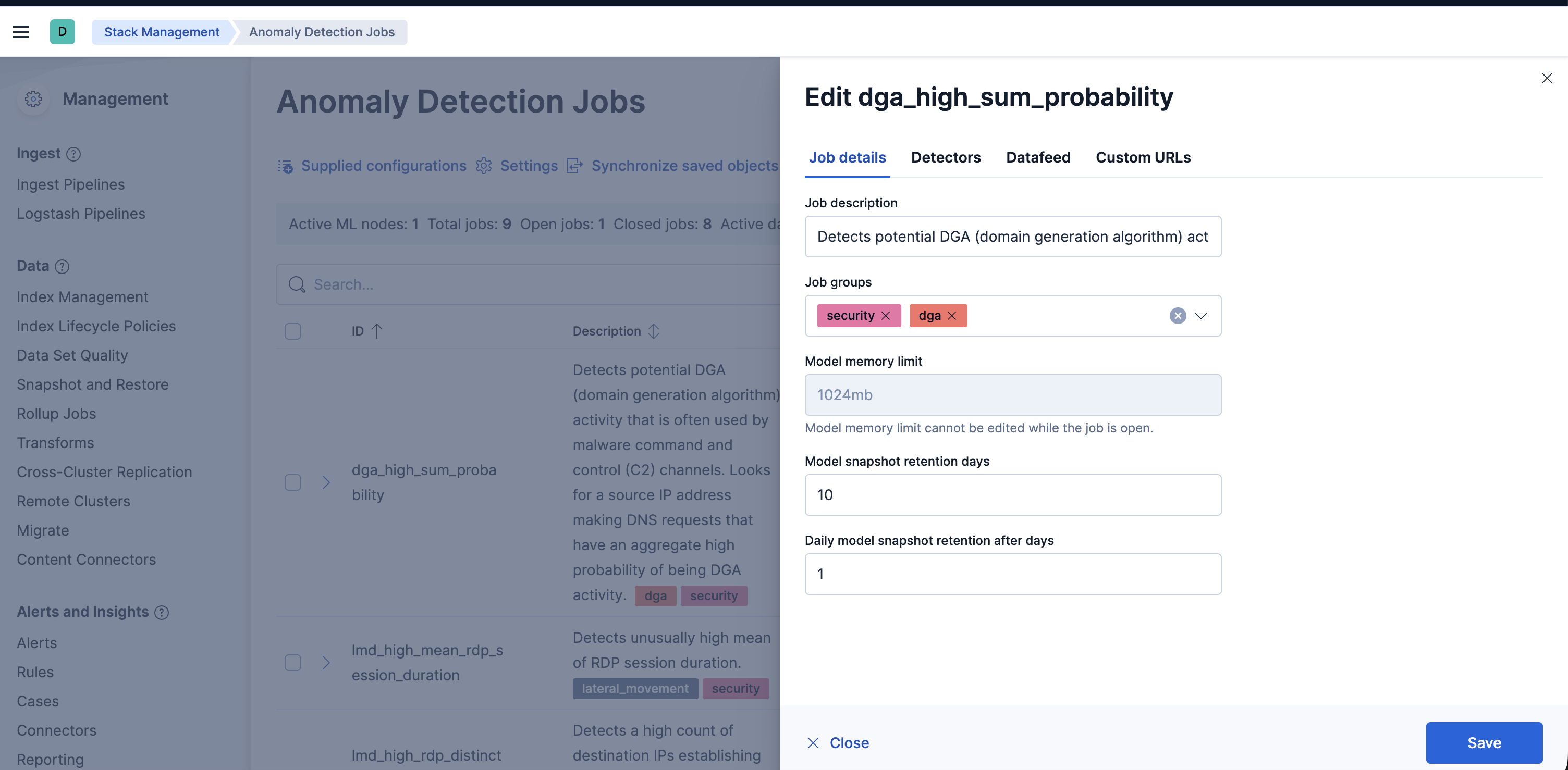1568x770 pixels.
Task: Expand the dga_high_sum_probability row details
Action: (x=327, y=482)
